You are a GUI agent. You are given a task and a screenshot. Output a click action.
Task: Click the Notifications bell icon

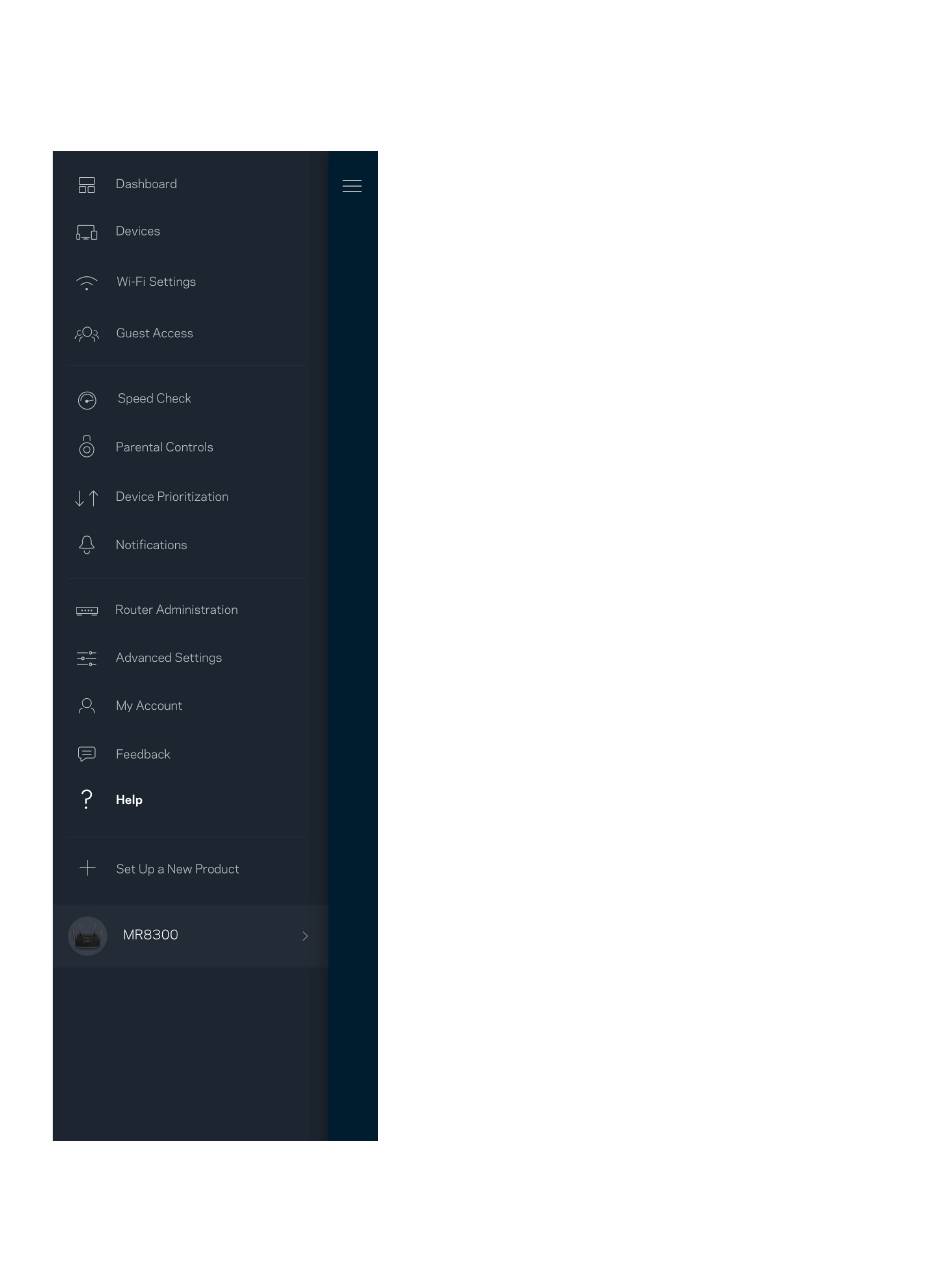[87, 545]
